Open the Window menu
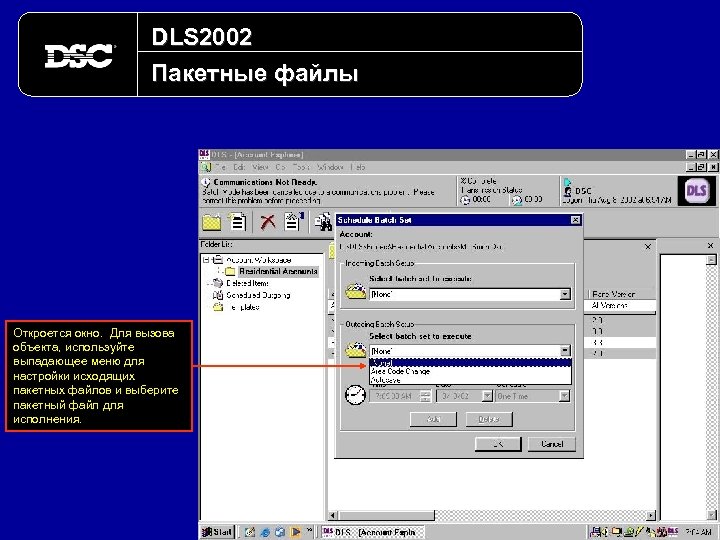 (330, 167)
